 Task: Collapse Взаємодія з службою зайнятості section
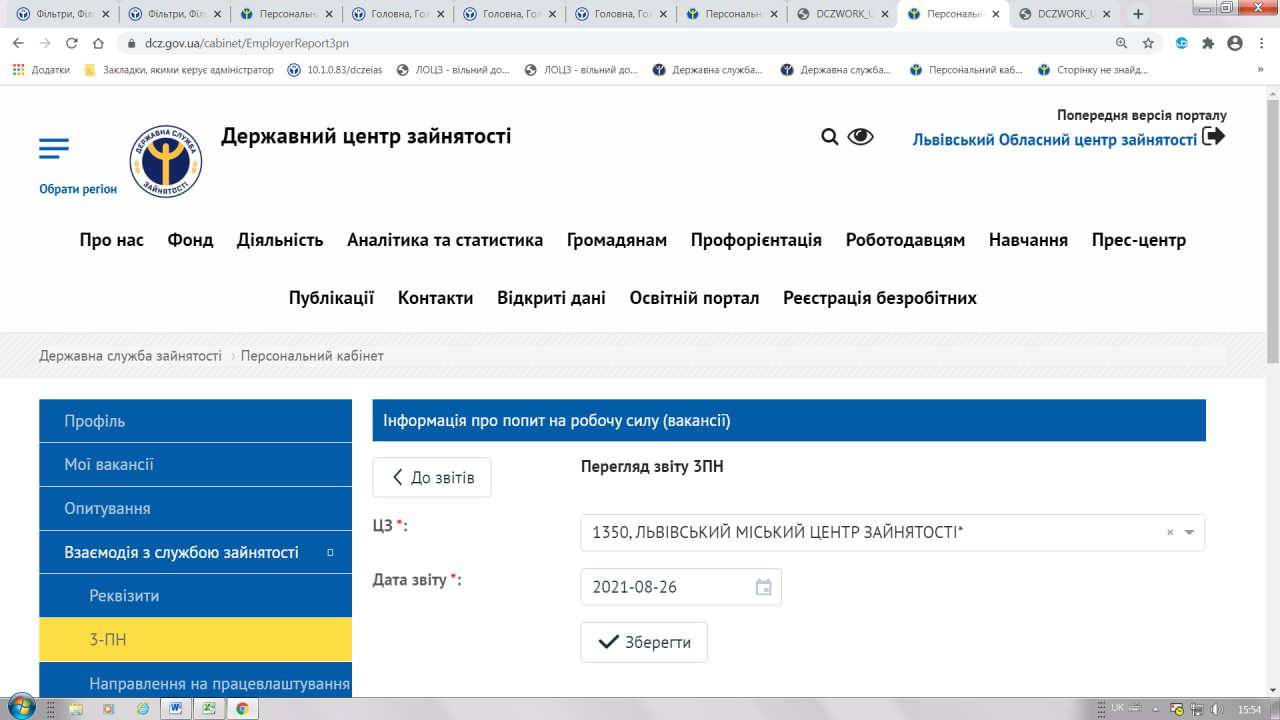pyautogui.click(x=330, y=552)
